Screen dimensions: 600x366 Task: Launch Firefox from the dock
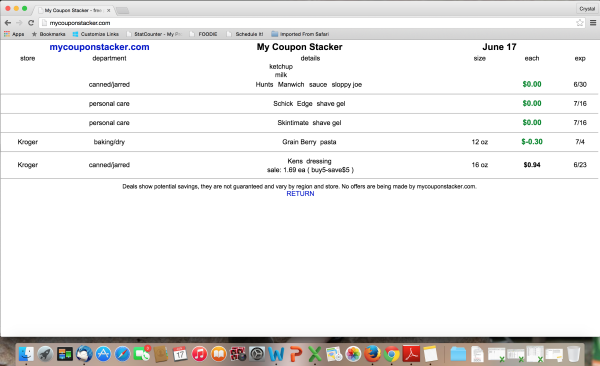pyautogui.click(x=372, y=354)
